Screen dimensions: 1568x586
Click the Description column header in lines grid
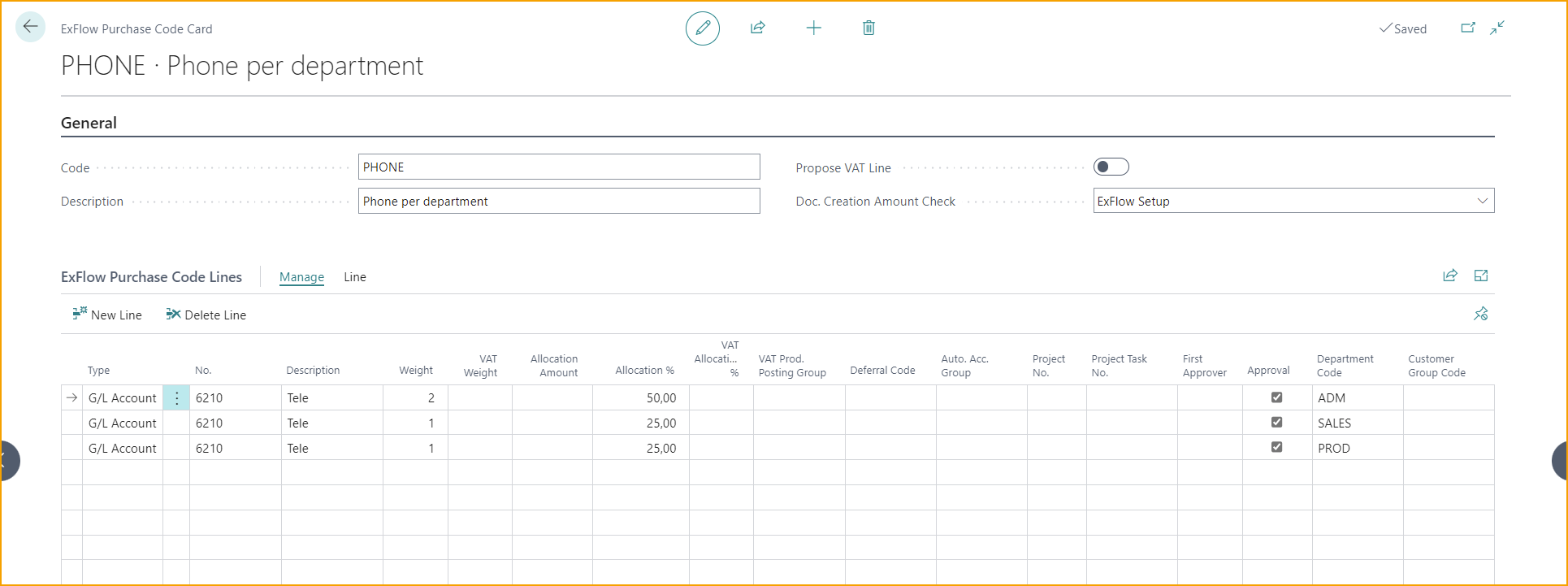pyautogui.click(x=313, y=370)
